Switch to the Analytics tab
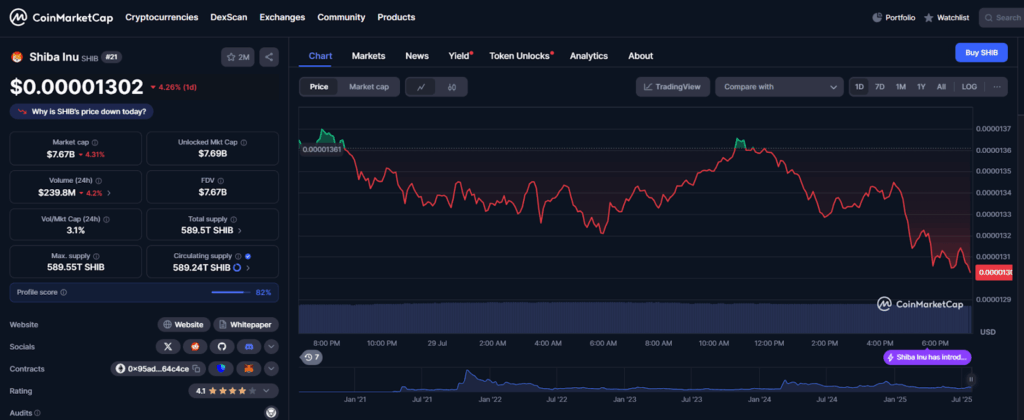1024x420 pixels. (588, 56)
